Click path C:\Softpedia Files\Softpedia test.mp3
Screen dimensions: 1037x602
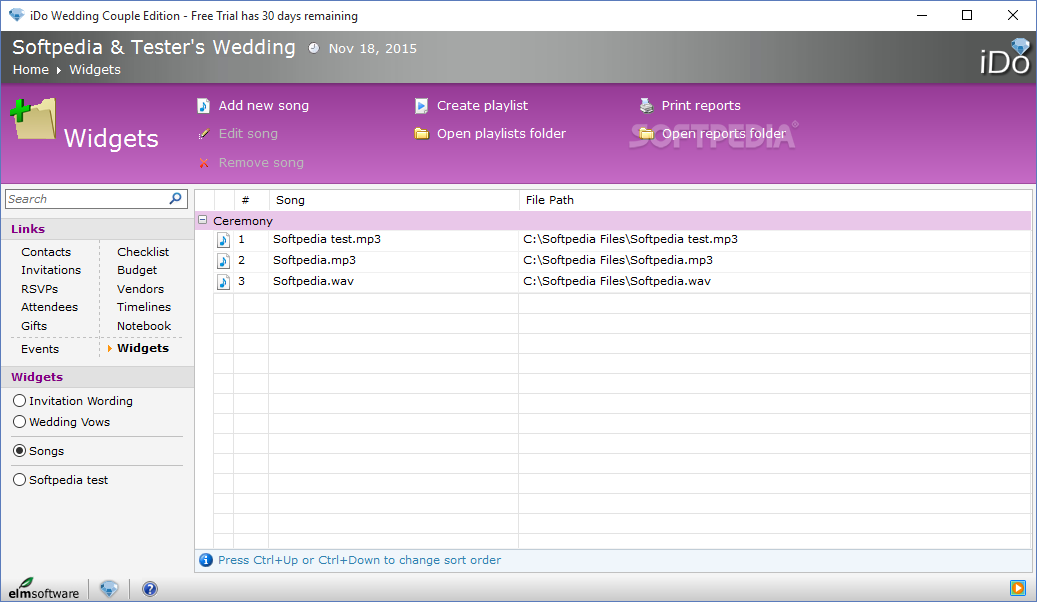pyautogui.click(x=630, y=239)
